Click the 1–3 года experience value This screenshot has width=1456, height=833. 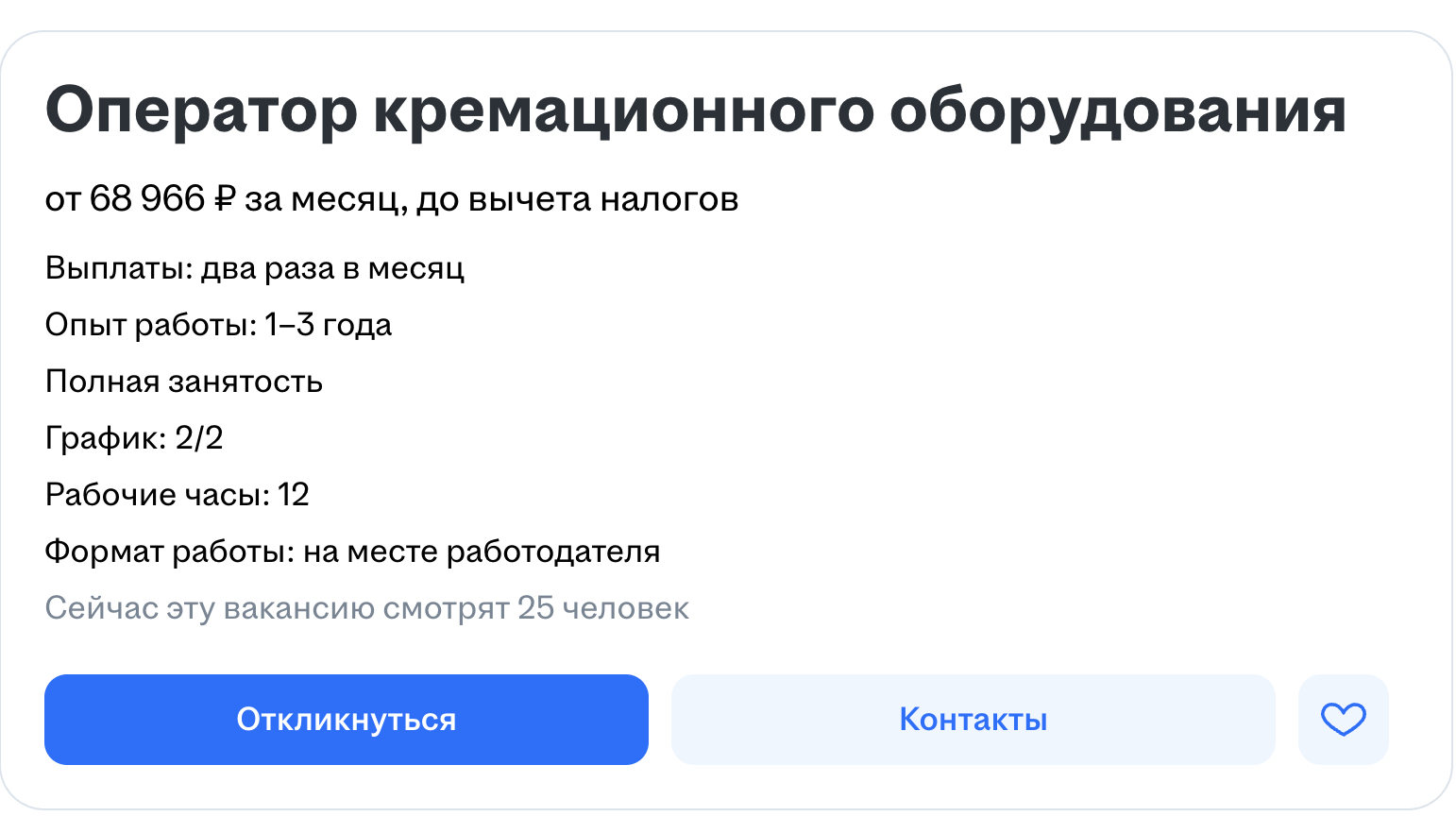point(329,325)
